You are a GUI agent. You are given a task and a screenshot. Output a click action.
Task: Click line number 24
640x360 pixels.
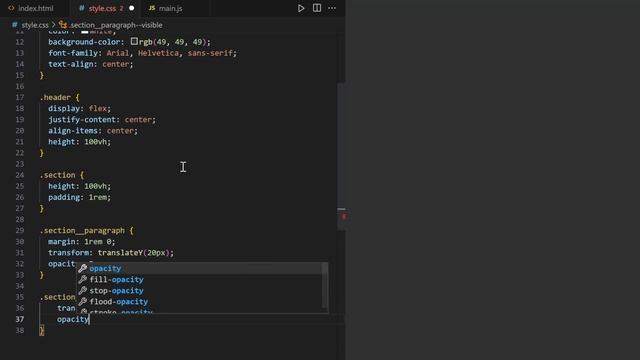click(20, 175)
